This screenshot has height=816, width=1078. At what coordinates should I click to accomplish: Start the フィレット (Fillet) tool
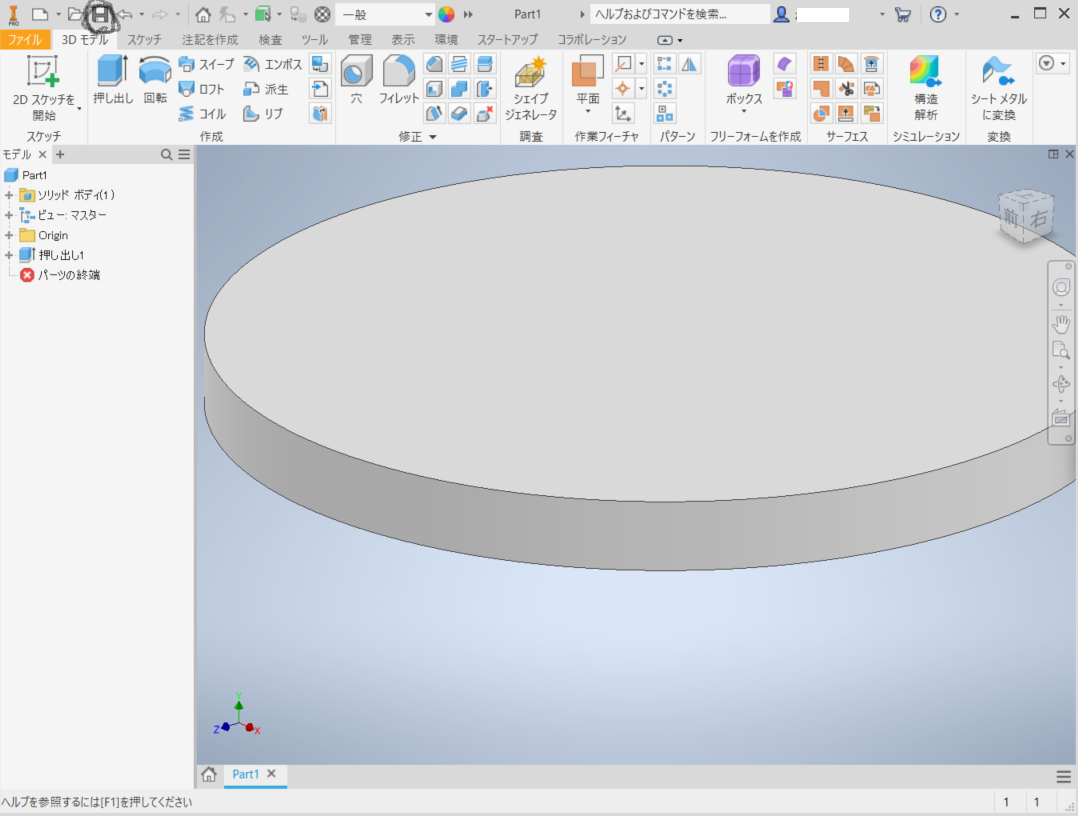click(399, 79)
